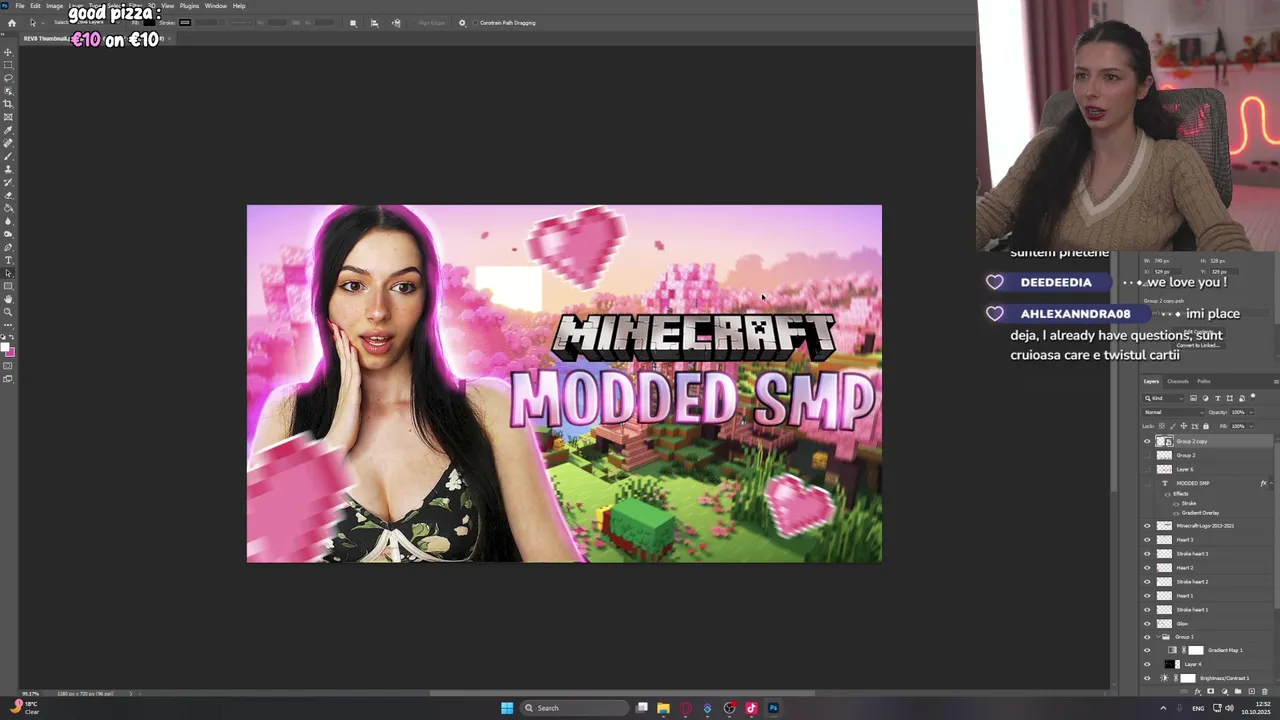Open the tool preset picker arrow

pos(44,23)
